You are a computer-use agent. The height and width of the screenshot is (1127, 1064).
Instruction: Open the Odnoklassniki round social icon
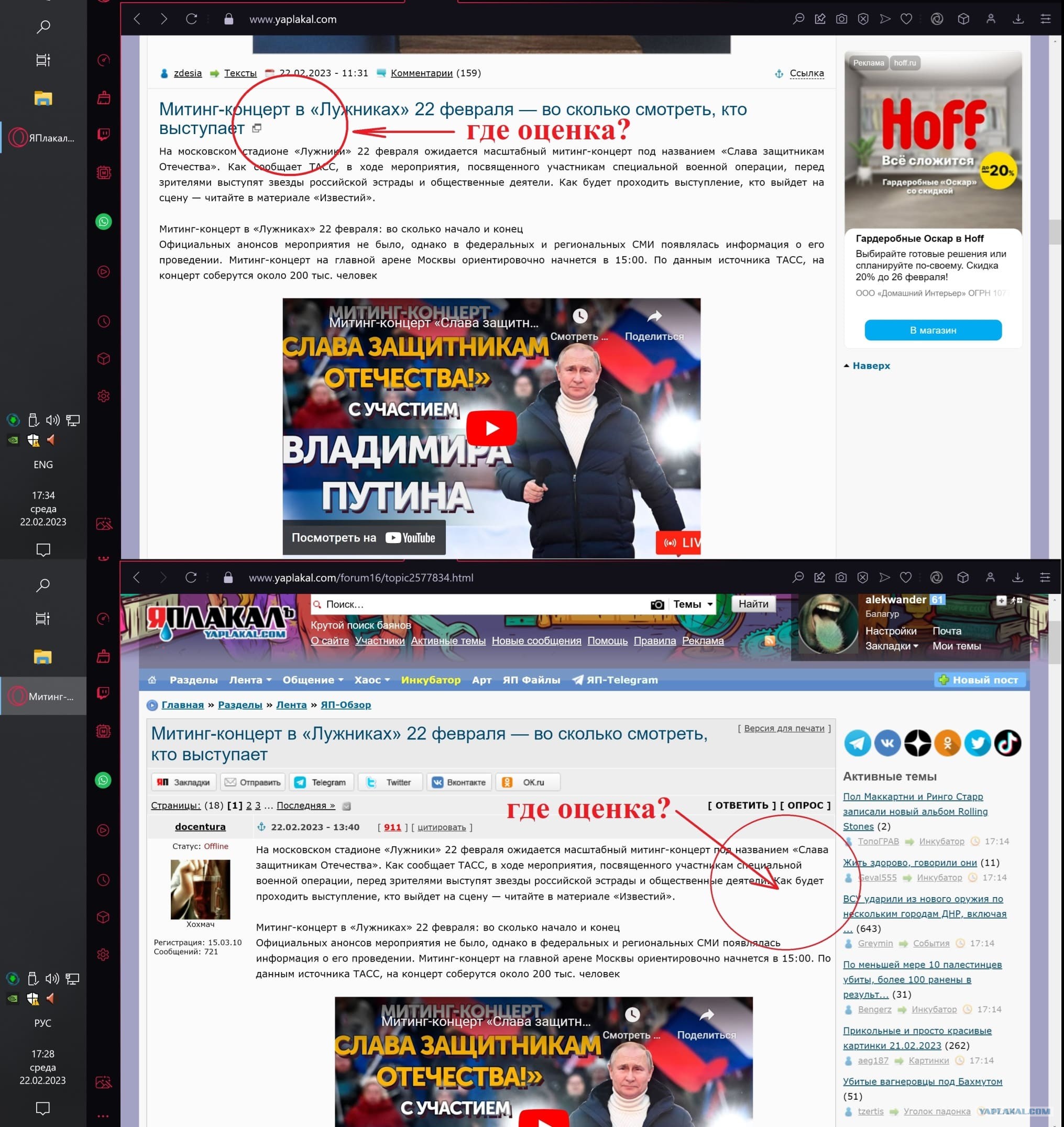(948, 743)
